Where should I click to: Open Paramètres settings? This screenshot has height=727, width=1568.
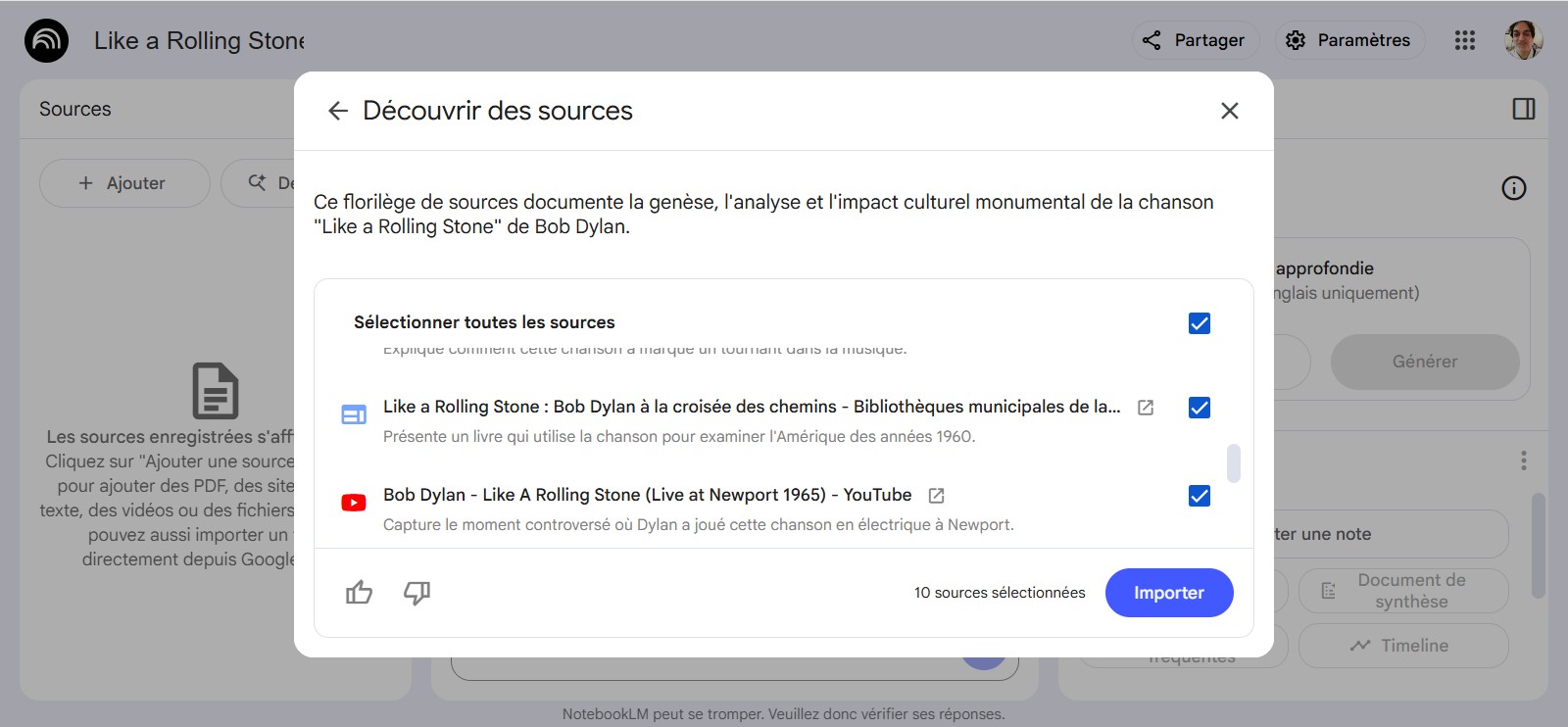point(1350,40)
